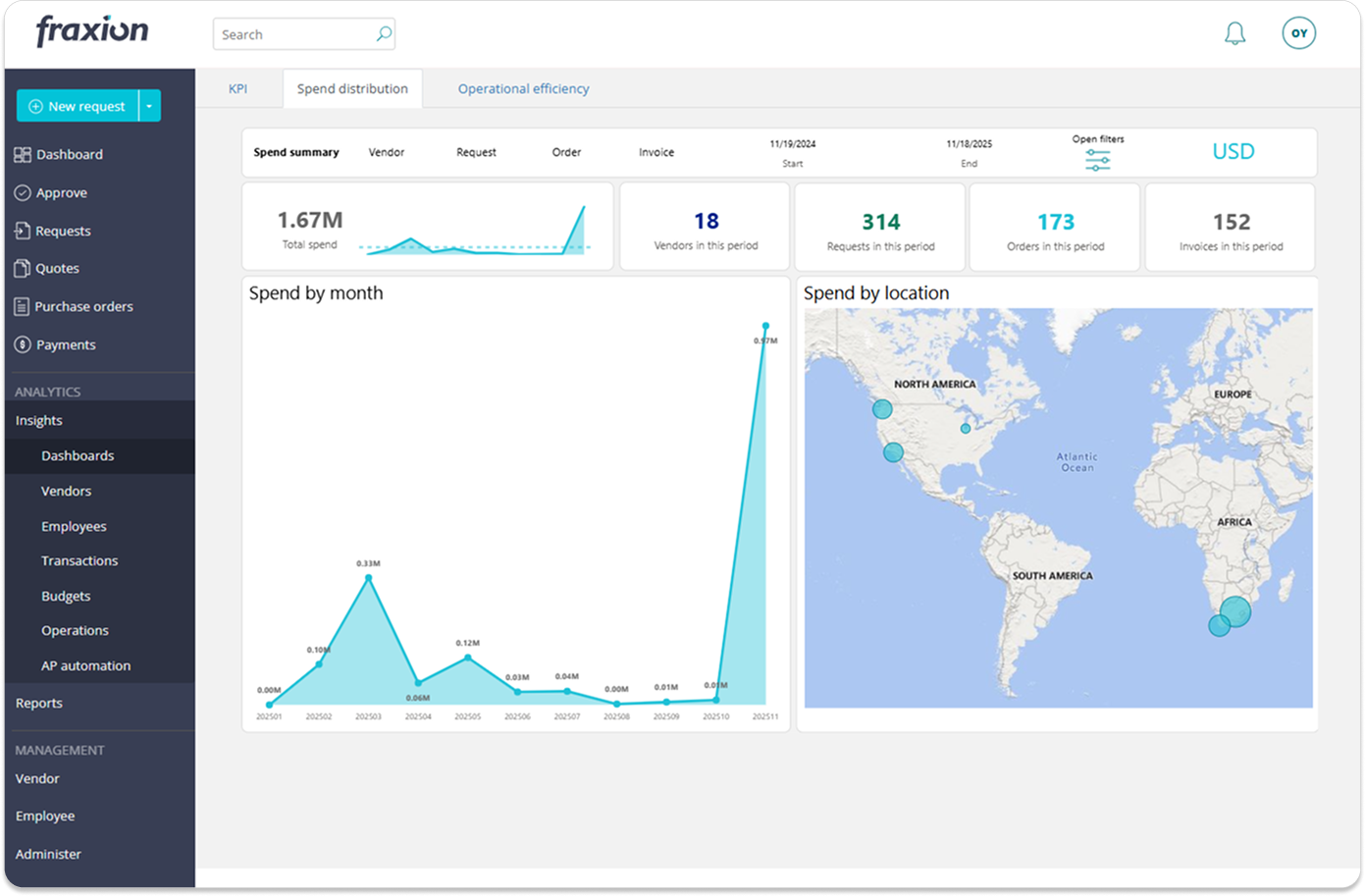Click into the Search input field
Screen dimensions: 1365x896
(294, 34)
